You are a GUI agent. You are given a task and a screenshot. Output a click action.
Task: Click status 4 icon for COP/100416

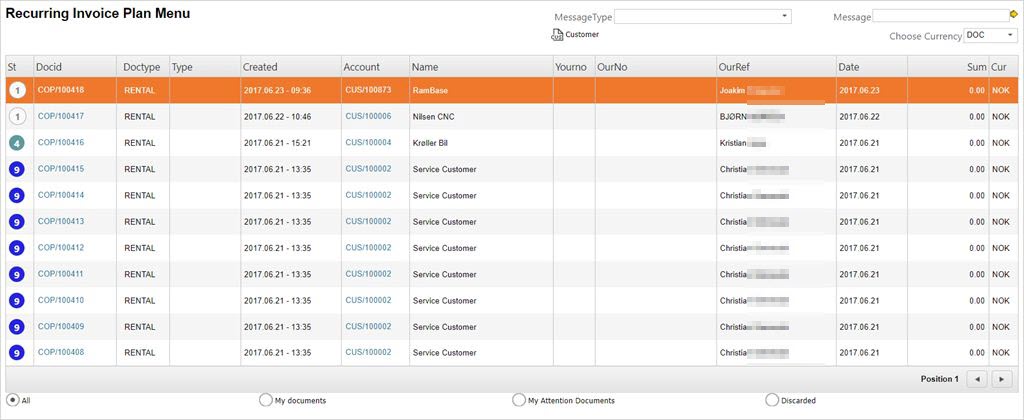coord(18,143)
